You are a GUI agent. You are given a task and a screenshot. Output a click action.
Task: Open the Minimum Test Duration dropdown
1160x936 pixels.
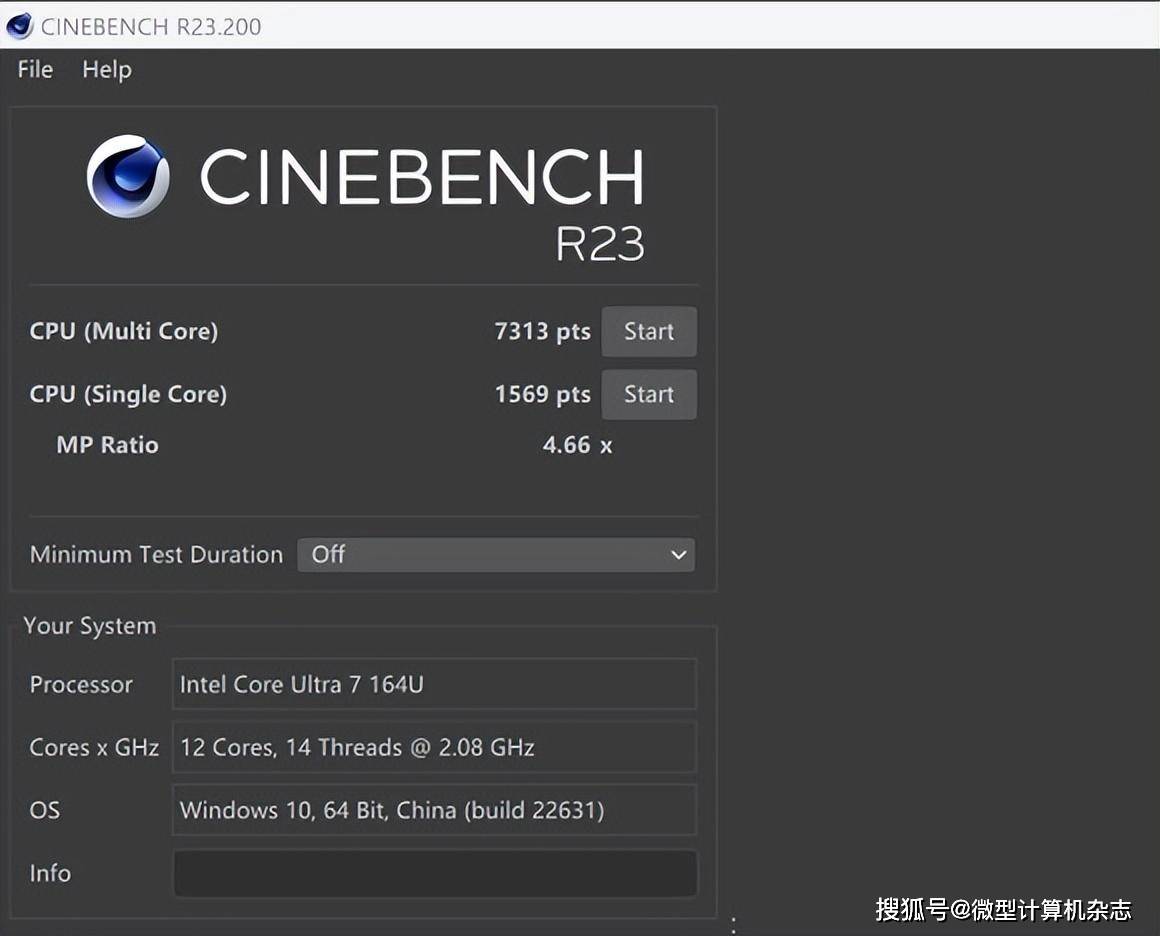[496, 554]
